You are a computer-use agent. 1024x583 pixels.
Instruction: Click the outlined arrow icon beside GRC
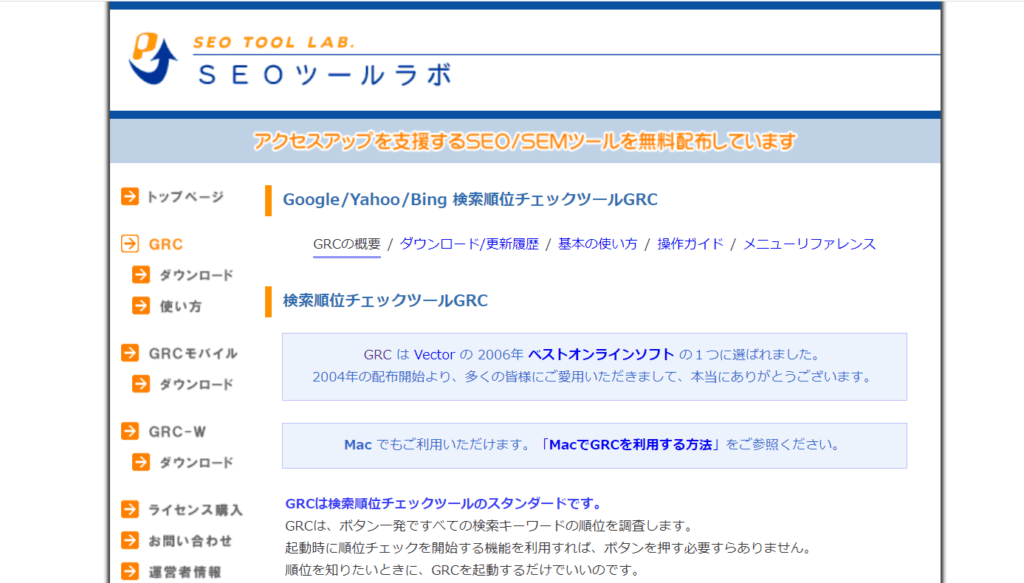click(x=130, y=244)
